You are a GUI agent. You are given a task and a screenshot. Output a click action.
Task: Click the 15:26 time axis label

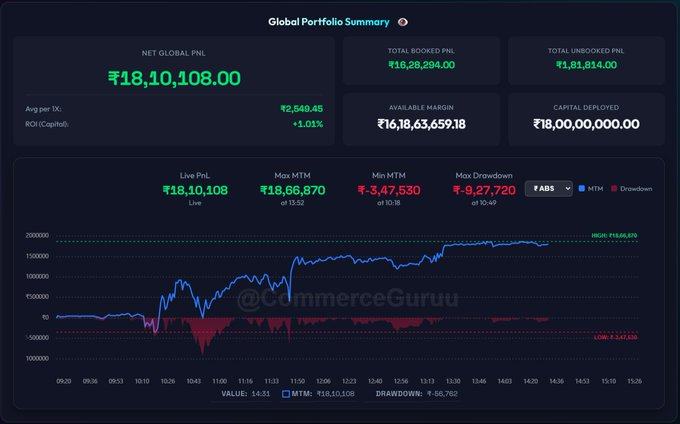coord(634,381)
